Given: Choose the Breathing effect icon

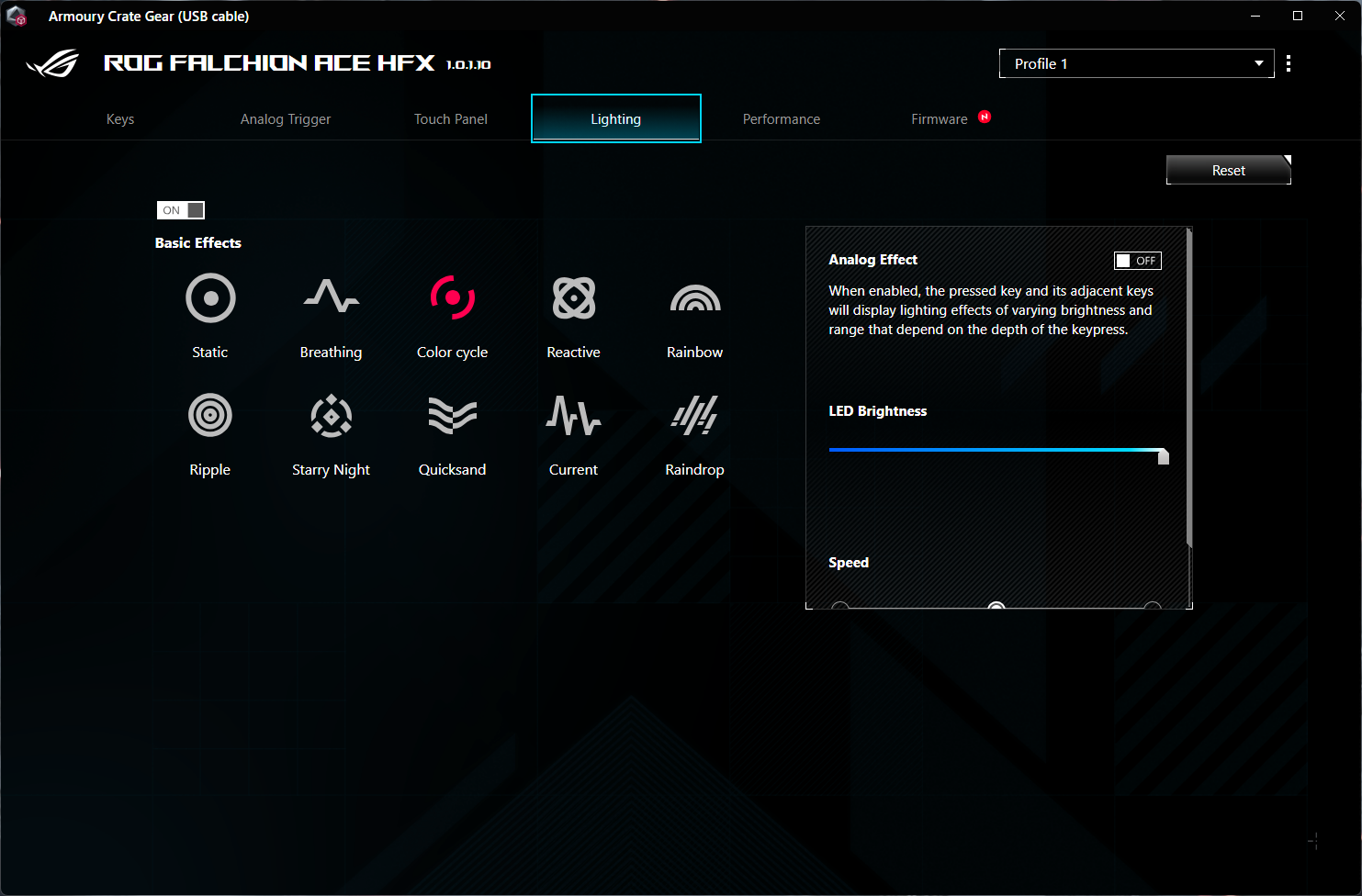Looking at the screenshot, I should 332,297.
